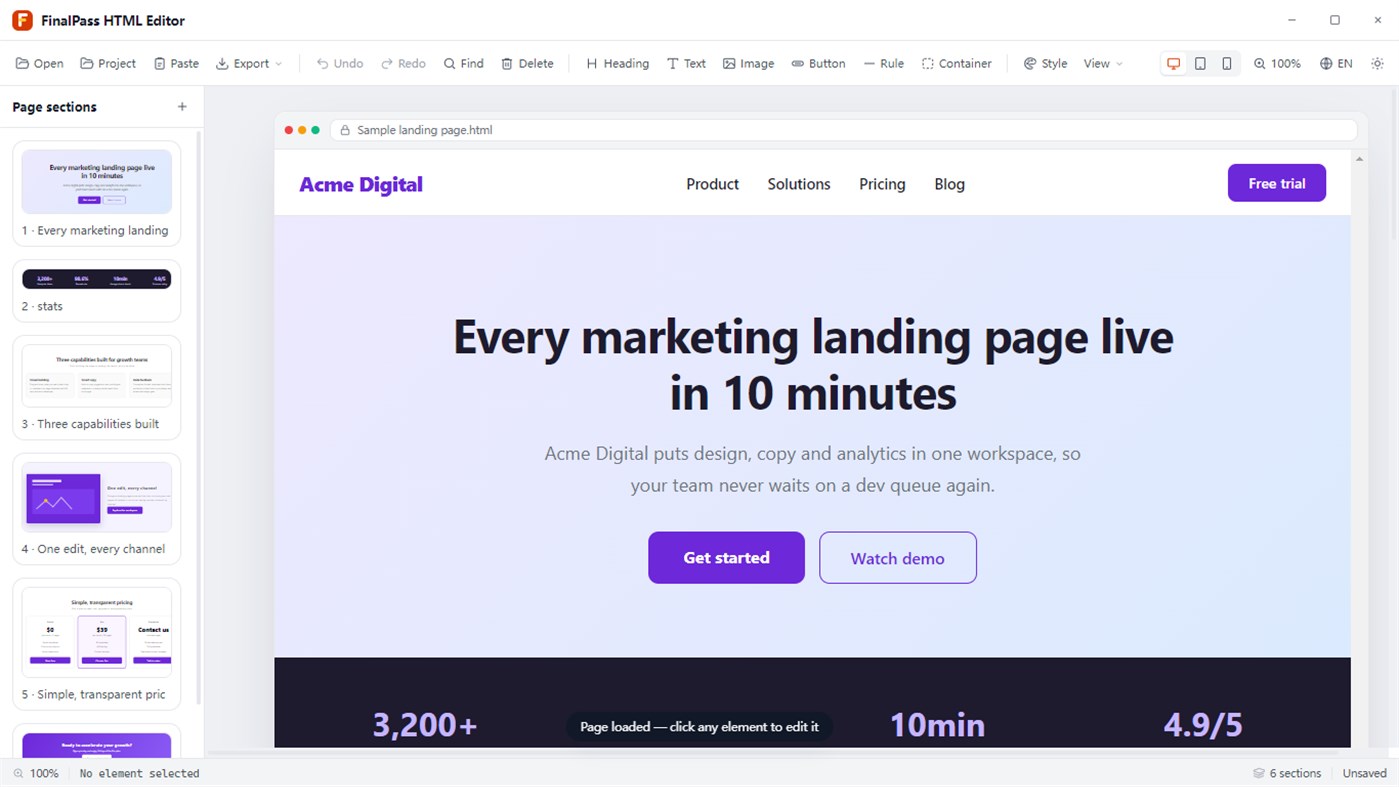Expand the Export dropdown
Image resolution: width=1399 pixels, height=787 pixels.
click(x=249, y=63)
